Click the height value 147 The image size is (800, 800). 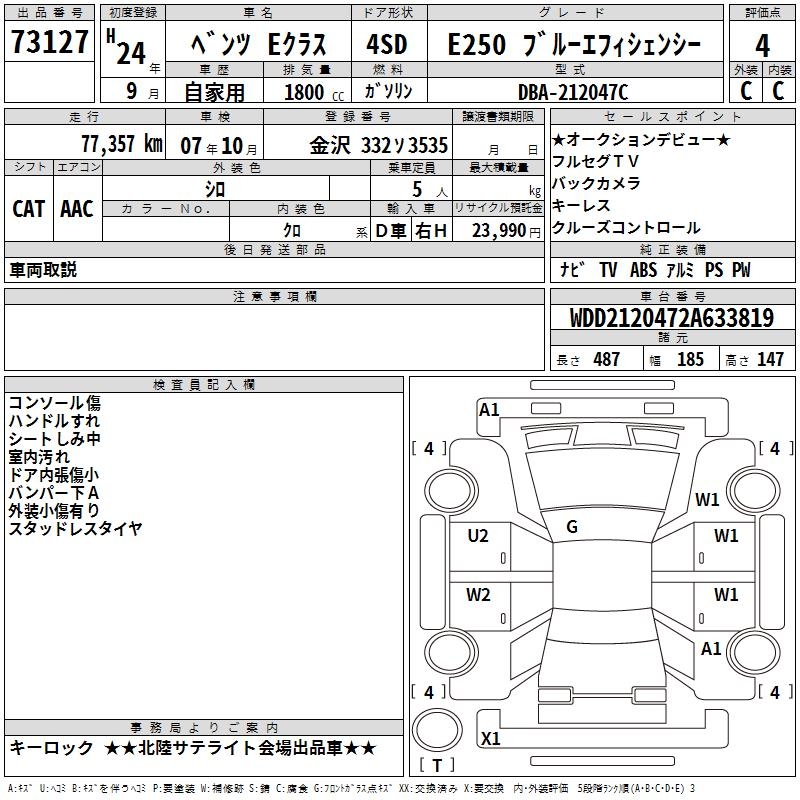click(770, 359)
